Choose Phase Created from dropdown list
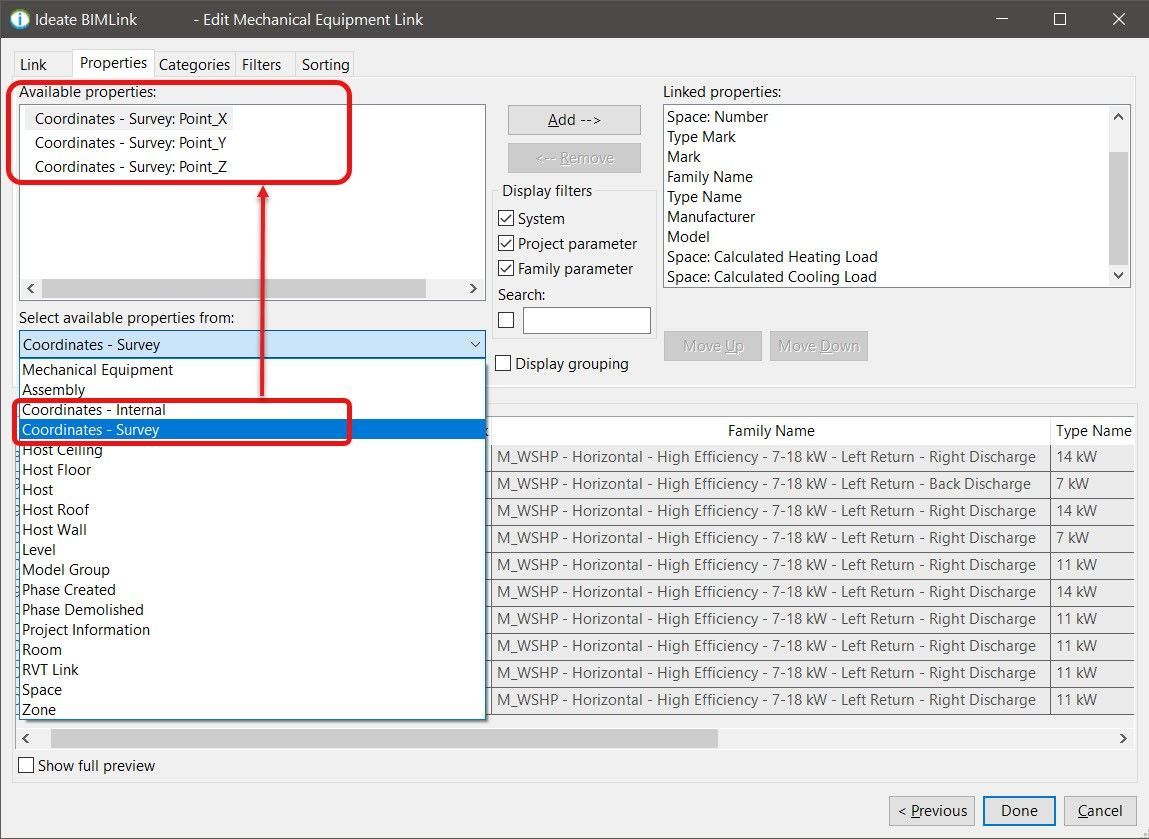Image resolution: width=1149 pixels, height=839 pixels. tap(252, 590)
